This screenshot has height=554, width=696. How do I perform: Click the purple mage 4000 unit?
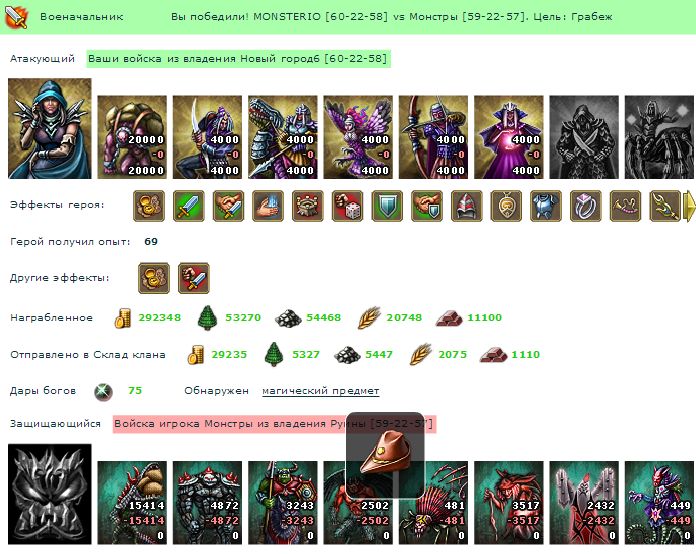click(x=509, y=137)
